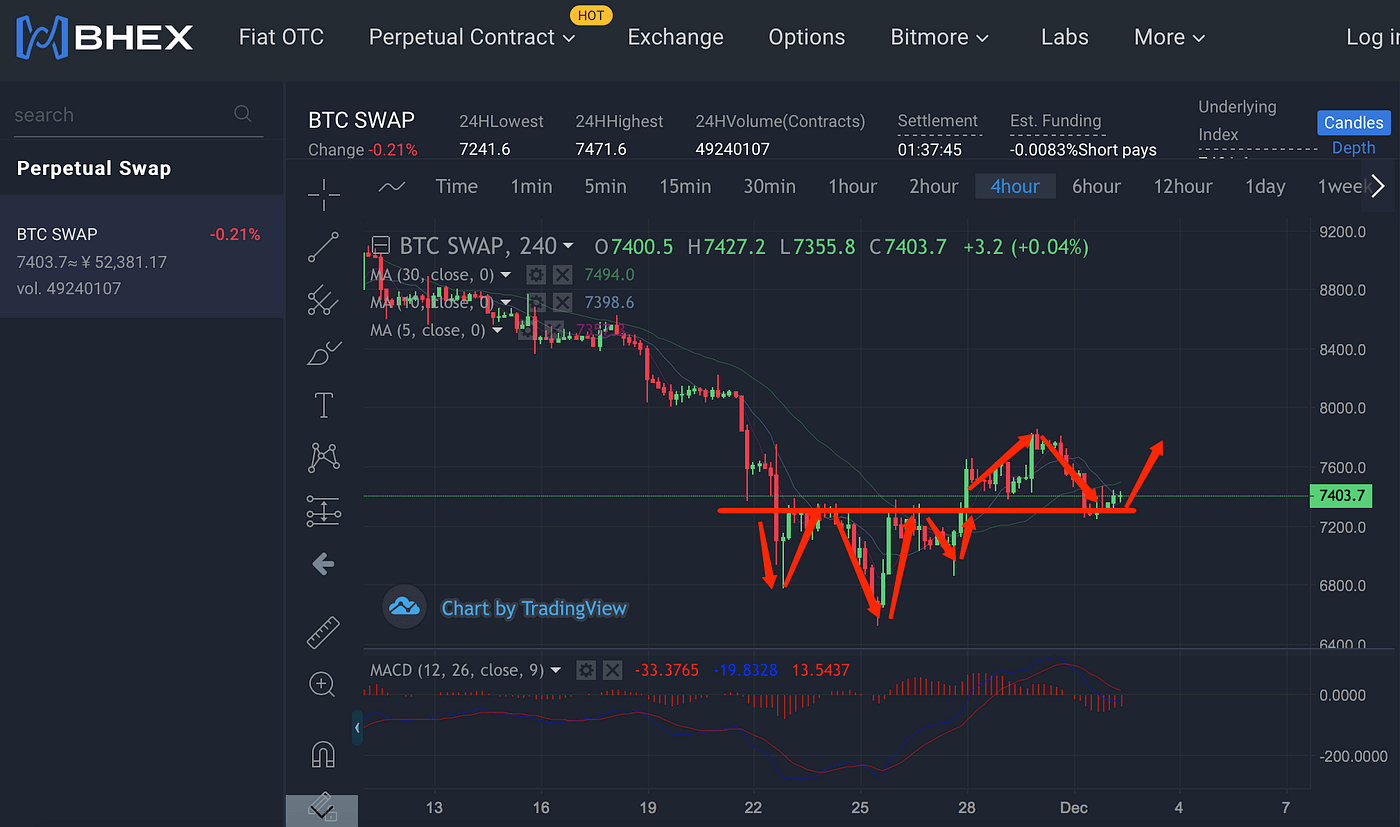Open Fiat OTC page
The height and width of the screenshot is (827, 1400).
click(x=281, y=37)
